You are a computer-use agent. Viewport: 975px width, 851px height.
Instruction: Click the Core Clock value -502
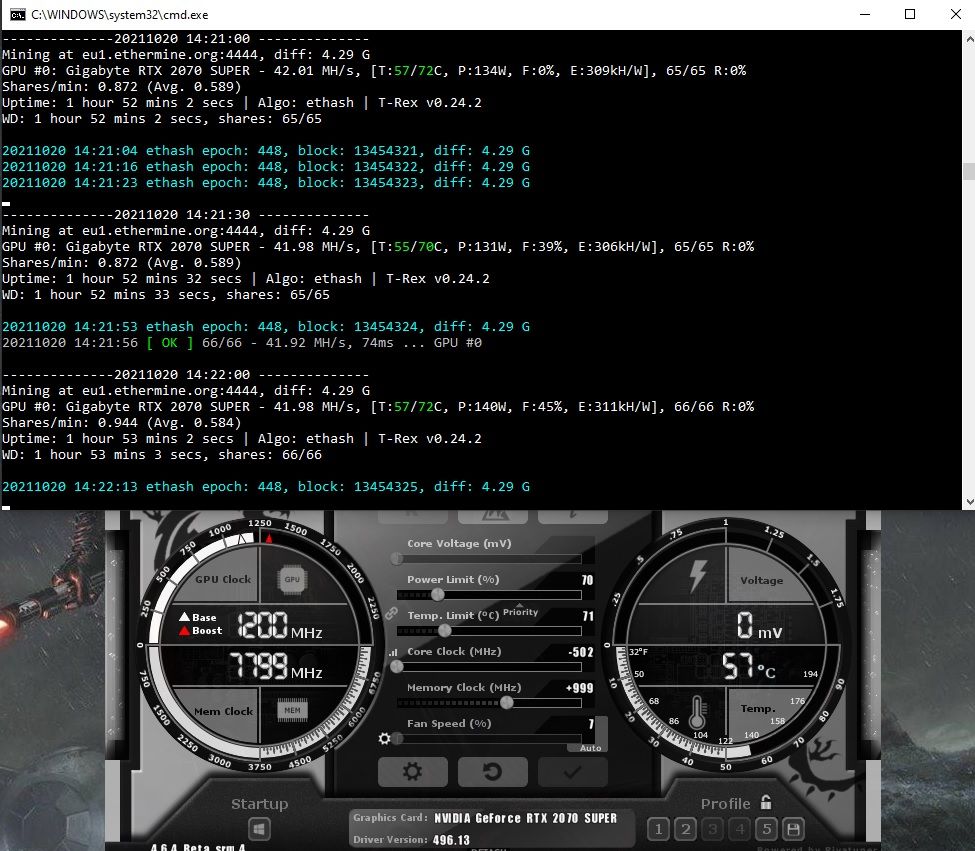coord(581,652)
